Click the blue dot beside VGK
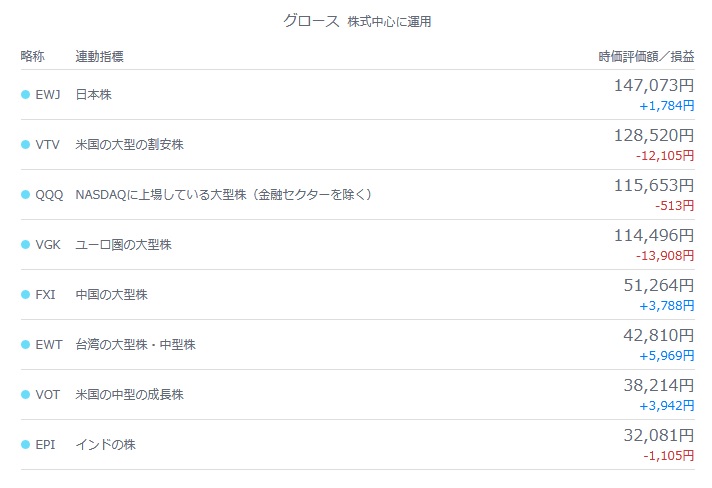This screenshot has width=712, height=488. click(25, 244)
